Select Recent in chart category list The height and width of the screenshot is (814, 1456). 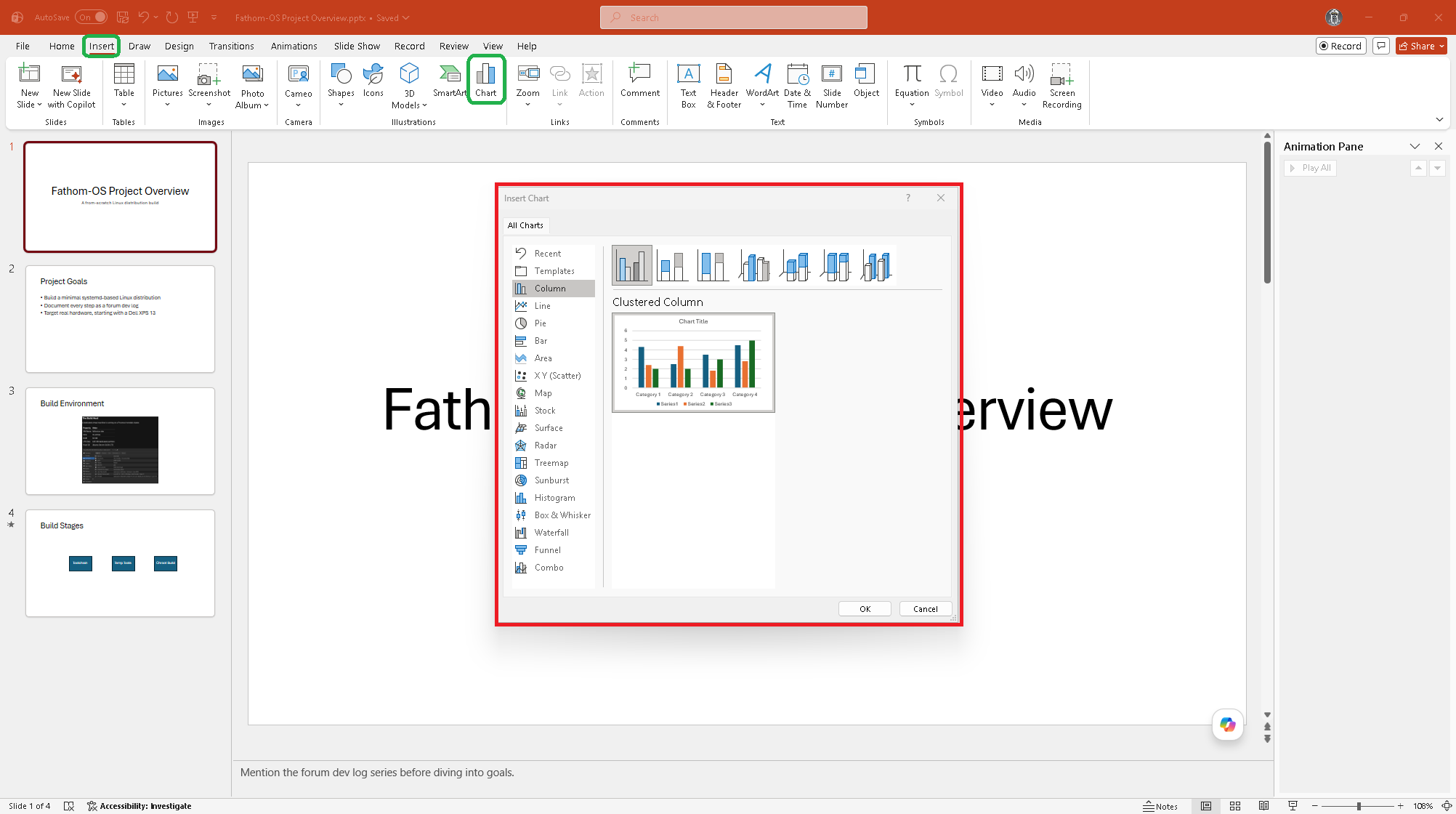[x=554, y=254]
